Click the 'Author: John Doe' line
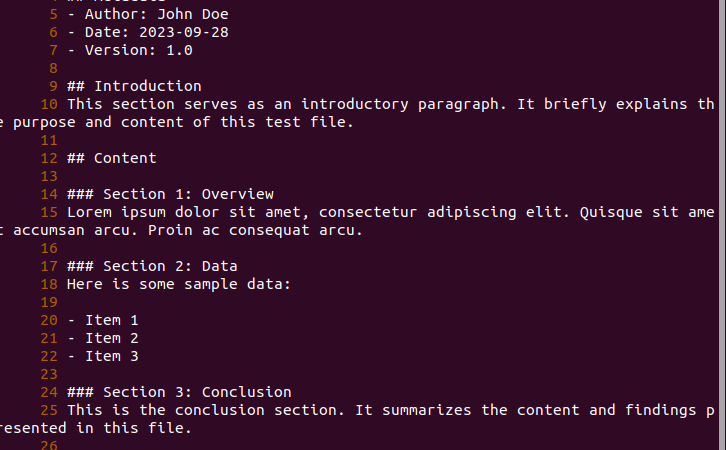This screenshot has width=726, height=450. 156,14
